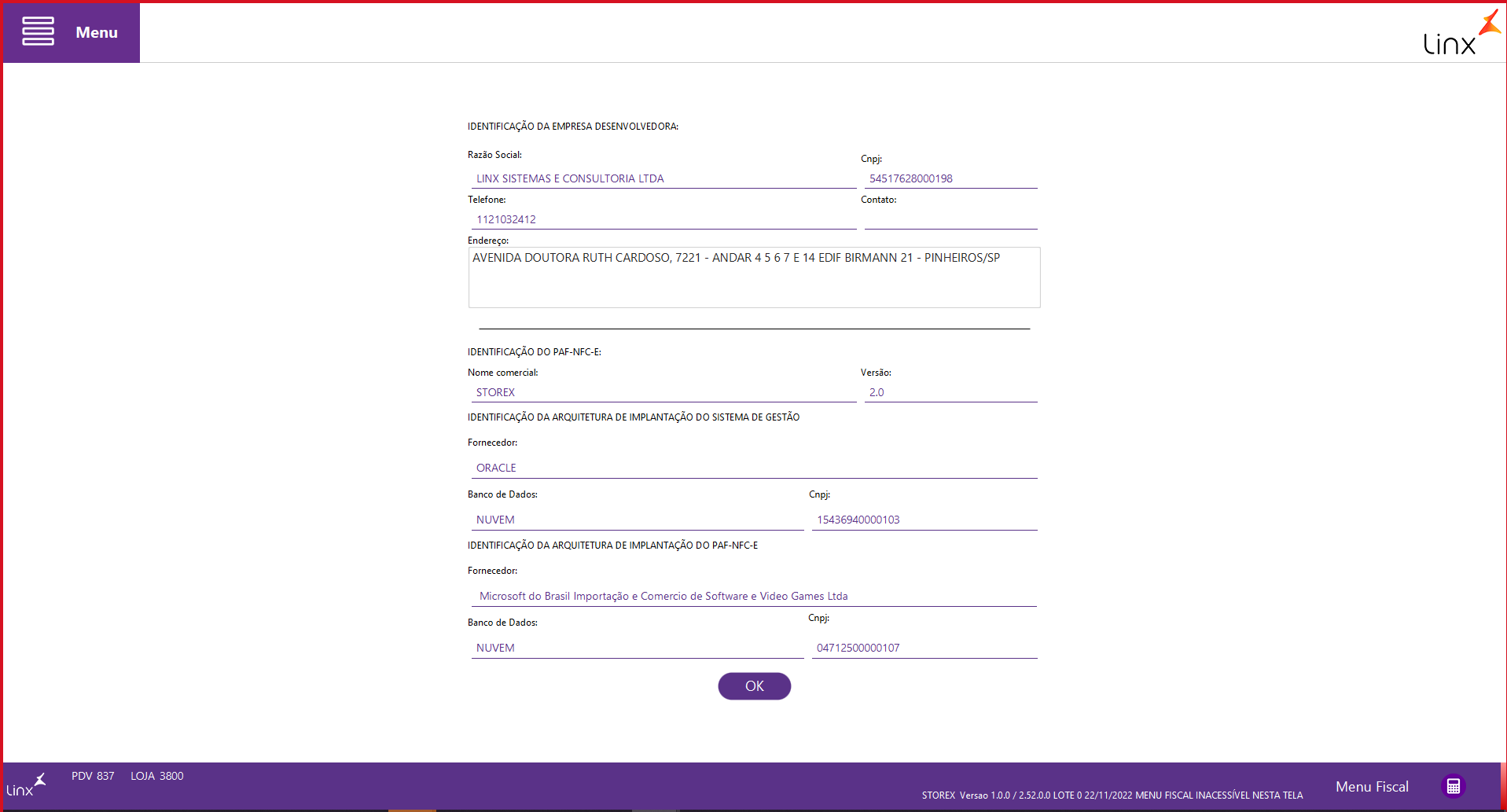Image resolution: width=1507 pixels, height=812 pixels.
Task: Click heading ARQUITETURA DE IMPLANTAÇÃO DO PAF-NFC-E
Action: click(613, 546)
